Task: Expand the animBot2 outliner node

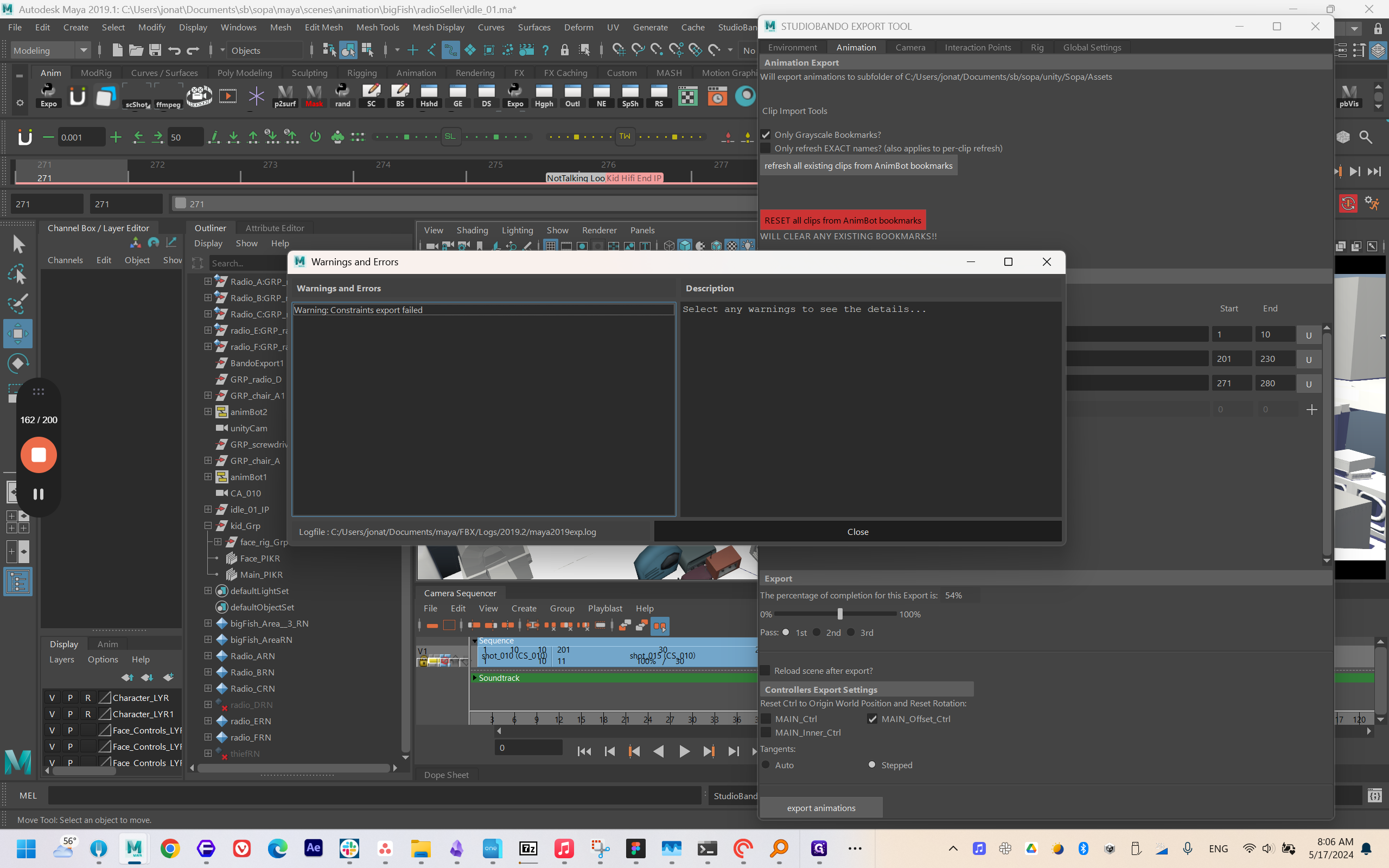Action: pyautogui.click(x=208, y=412)
